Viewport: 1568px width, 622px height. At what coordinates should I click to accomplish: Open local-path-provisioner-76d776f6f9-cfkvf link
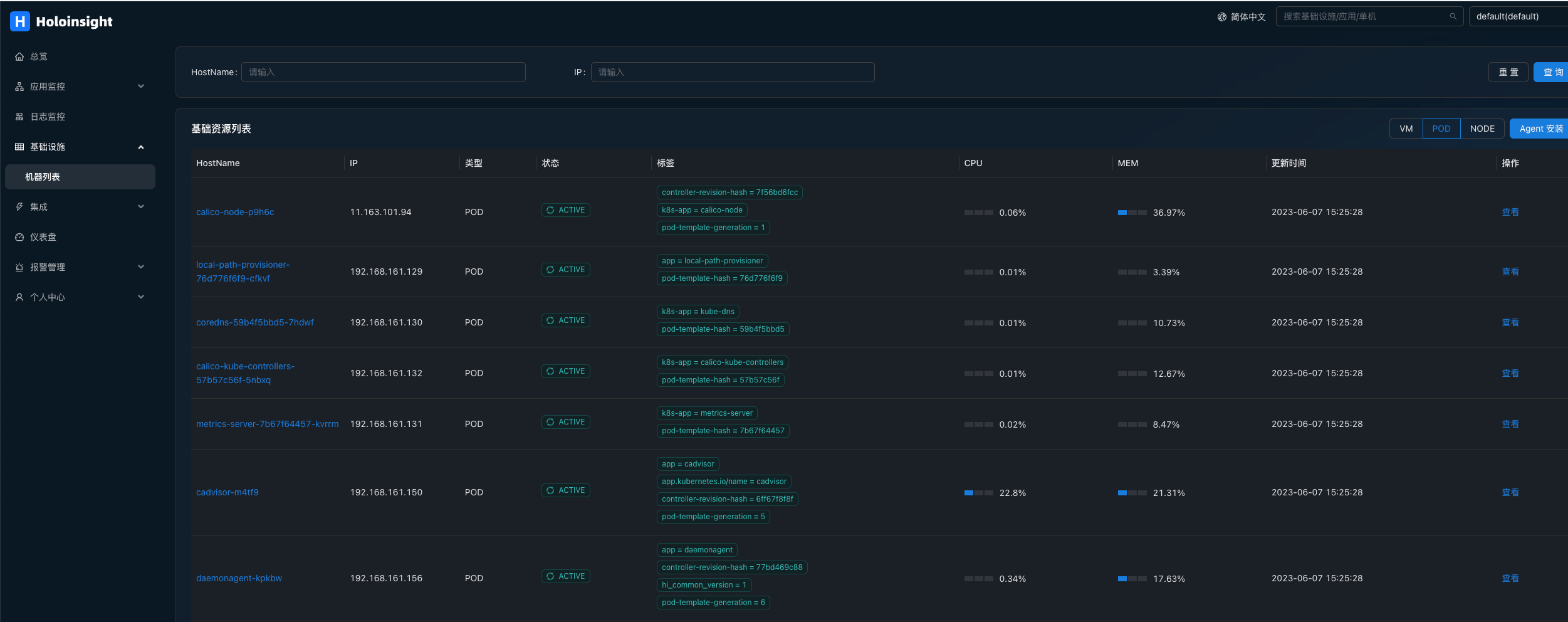click(x=243, y=271)
